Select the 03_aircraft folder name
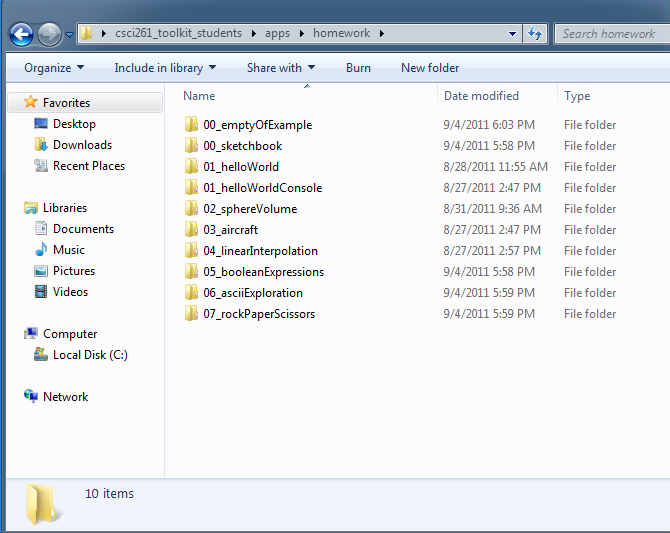Image resolution: width=670 pixels, height=533 pixels. click(x=230, y=230)
